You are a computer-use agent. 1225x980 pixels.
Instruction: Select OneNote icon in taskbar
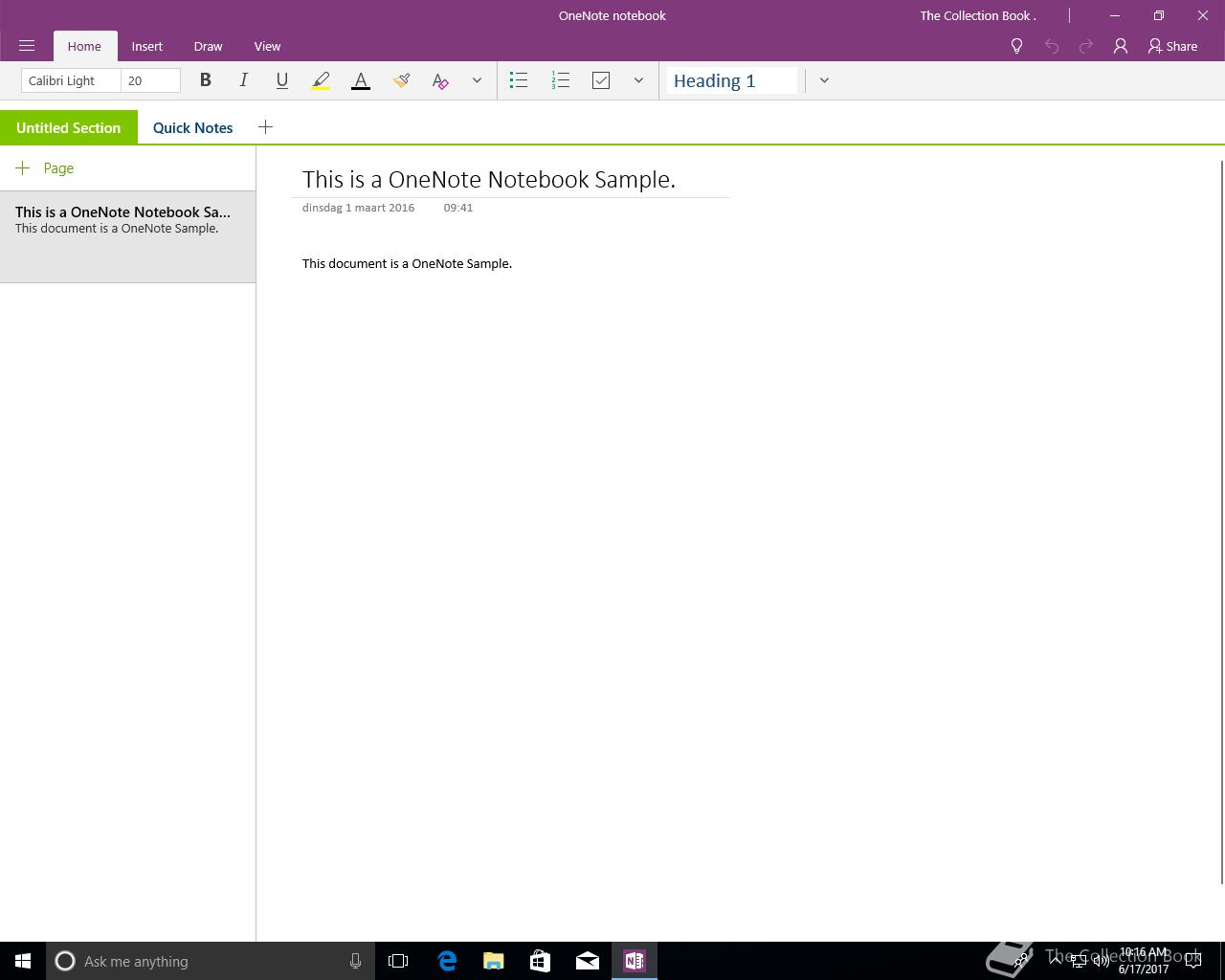click(x=634, y=961)
